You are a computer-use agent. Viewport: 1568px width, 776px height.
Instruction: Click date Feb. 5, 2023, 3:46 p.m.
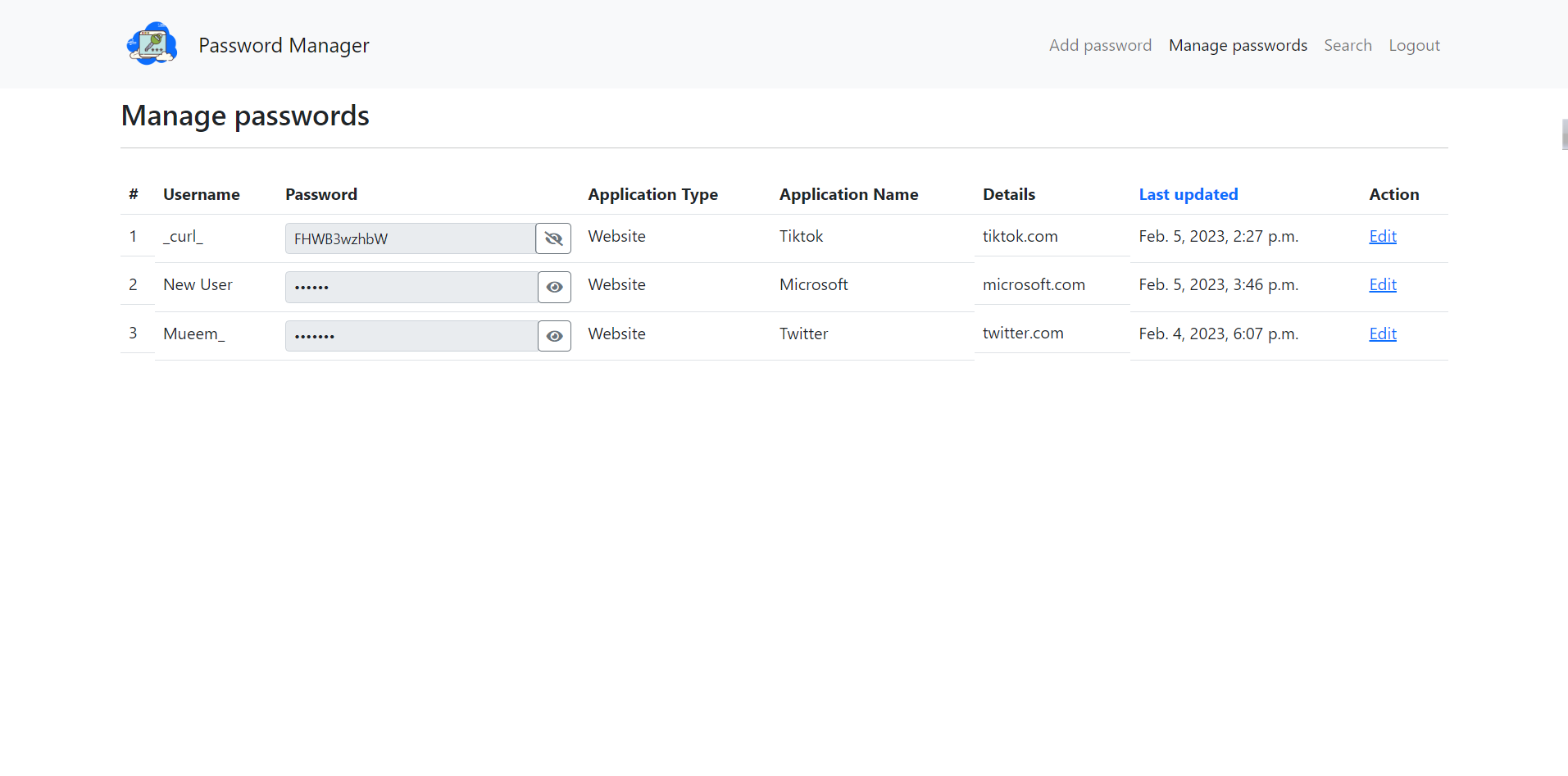coord(1218,284)
